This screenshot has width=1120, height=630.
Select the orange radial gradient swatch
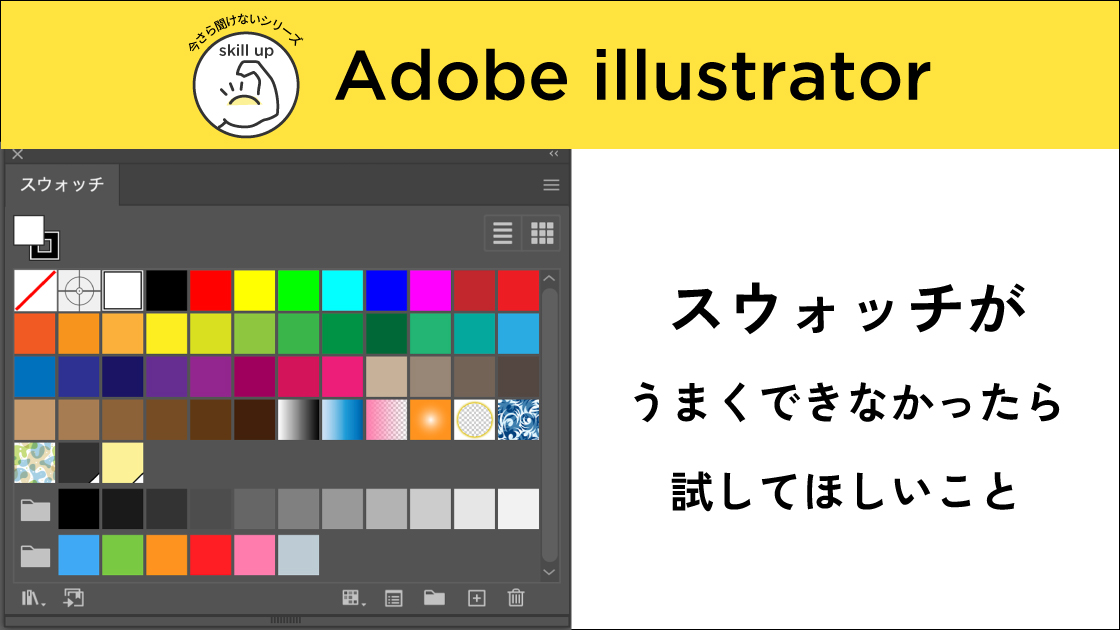click(430, 419)
